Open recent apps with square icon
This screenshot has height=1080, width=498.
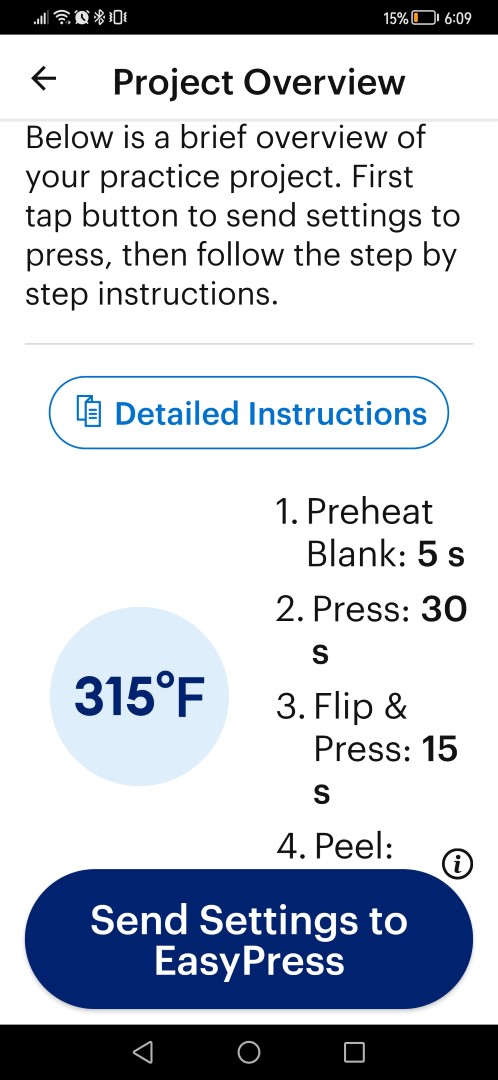click(354, 1052)
